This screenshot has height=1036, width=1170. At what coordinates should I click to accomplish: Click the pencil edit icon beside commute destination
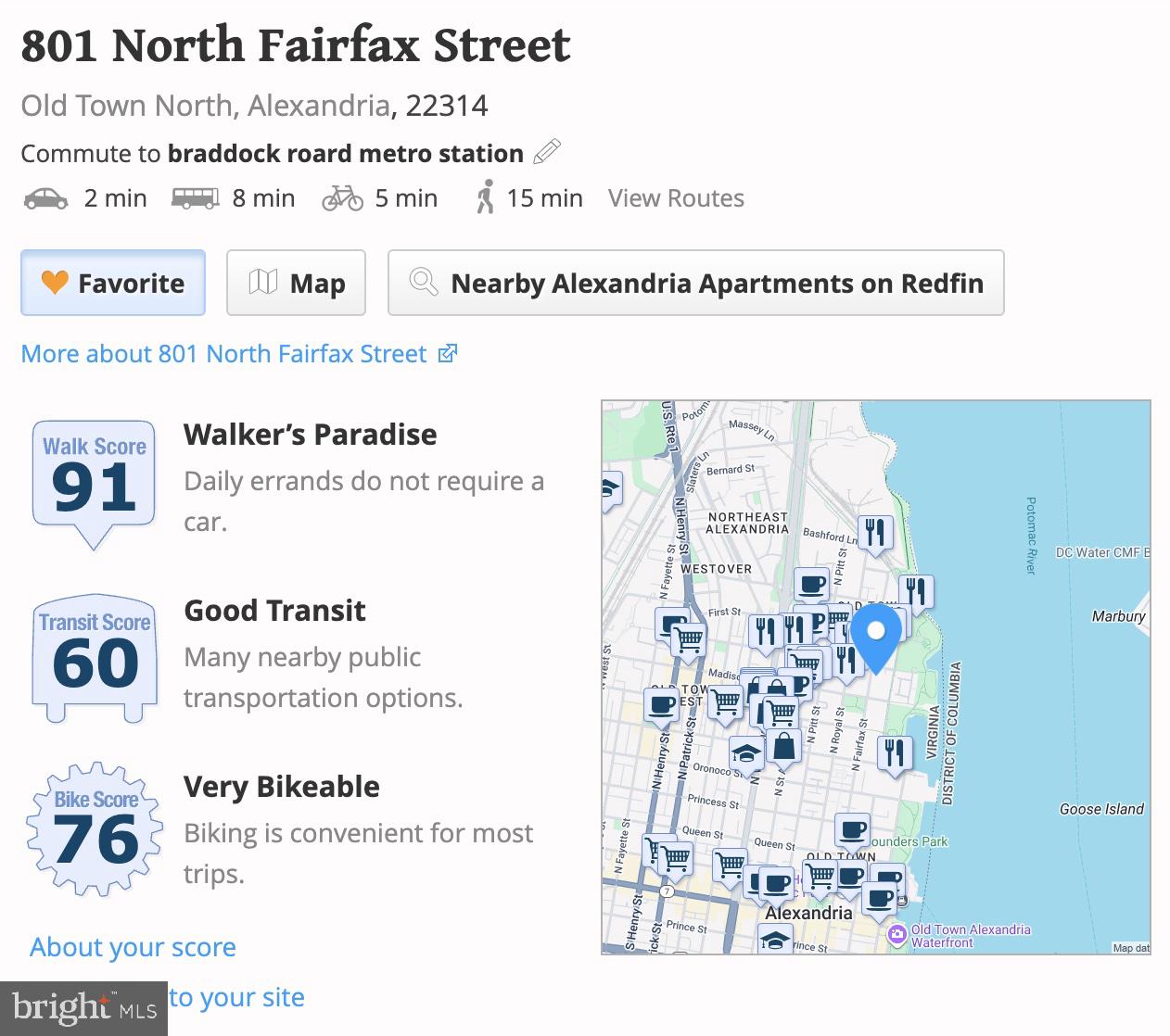click(x=548, y=152)
